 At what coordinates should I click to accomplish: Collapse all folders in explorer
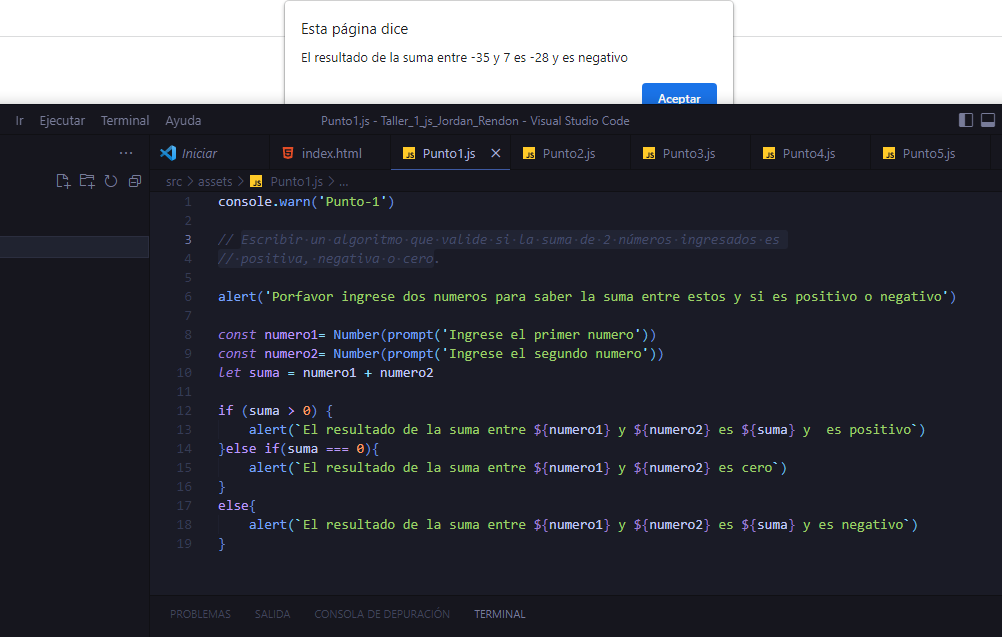(134, 181)
